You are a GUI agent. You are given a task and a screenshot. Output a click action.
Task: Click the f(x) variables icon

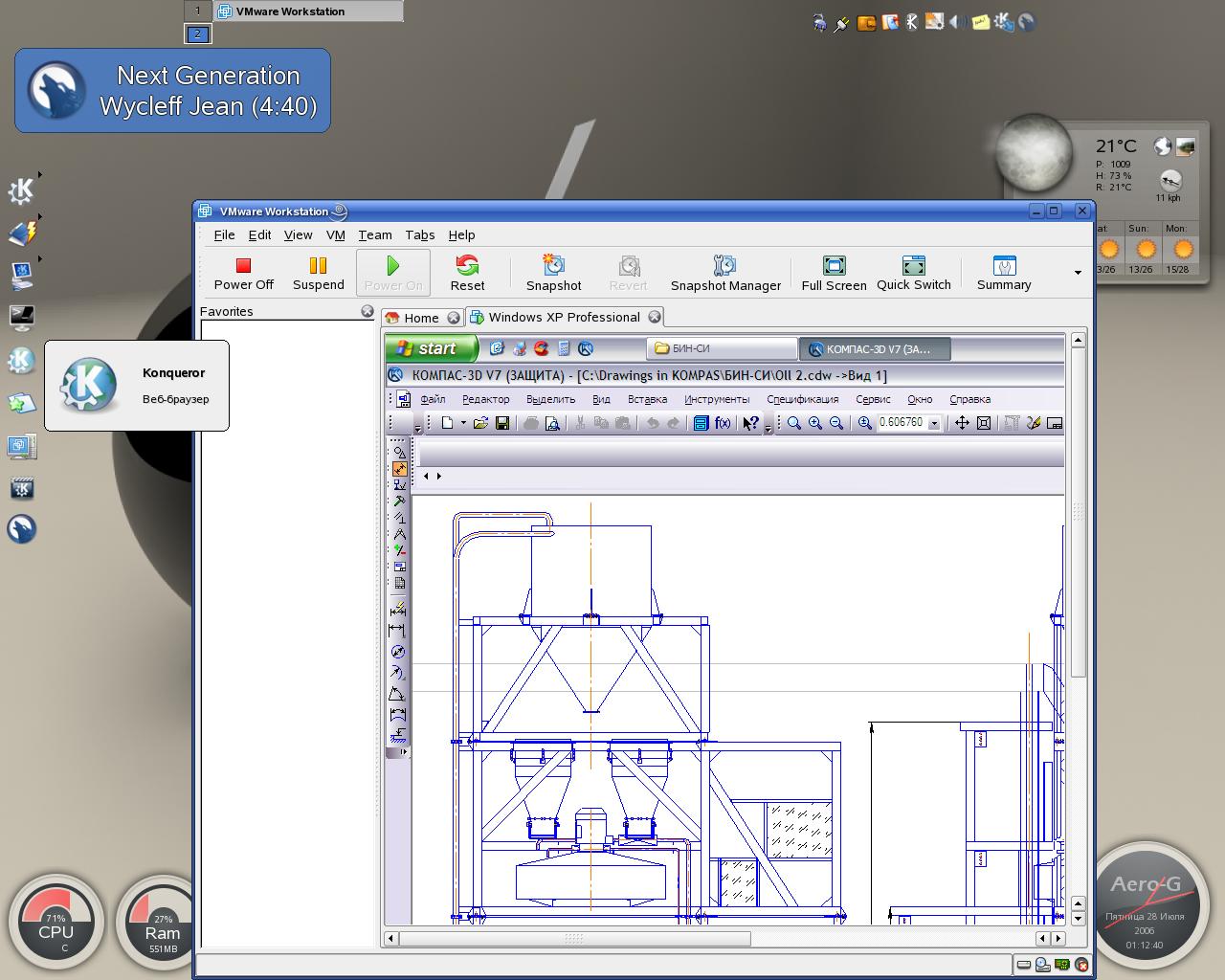(723, 423)
